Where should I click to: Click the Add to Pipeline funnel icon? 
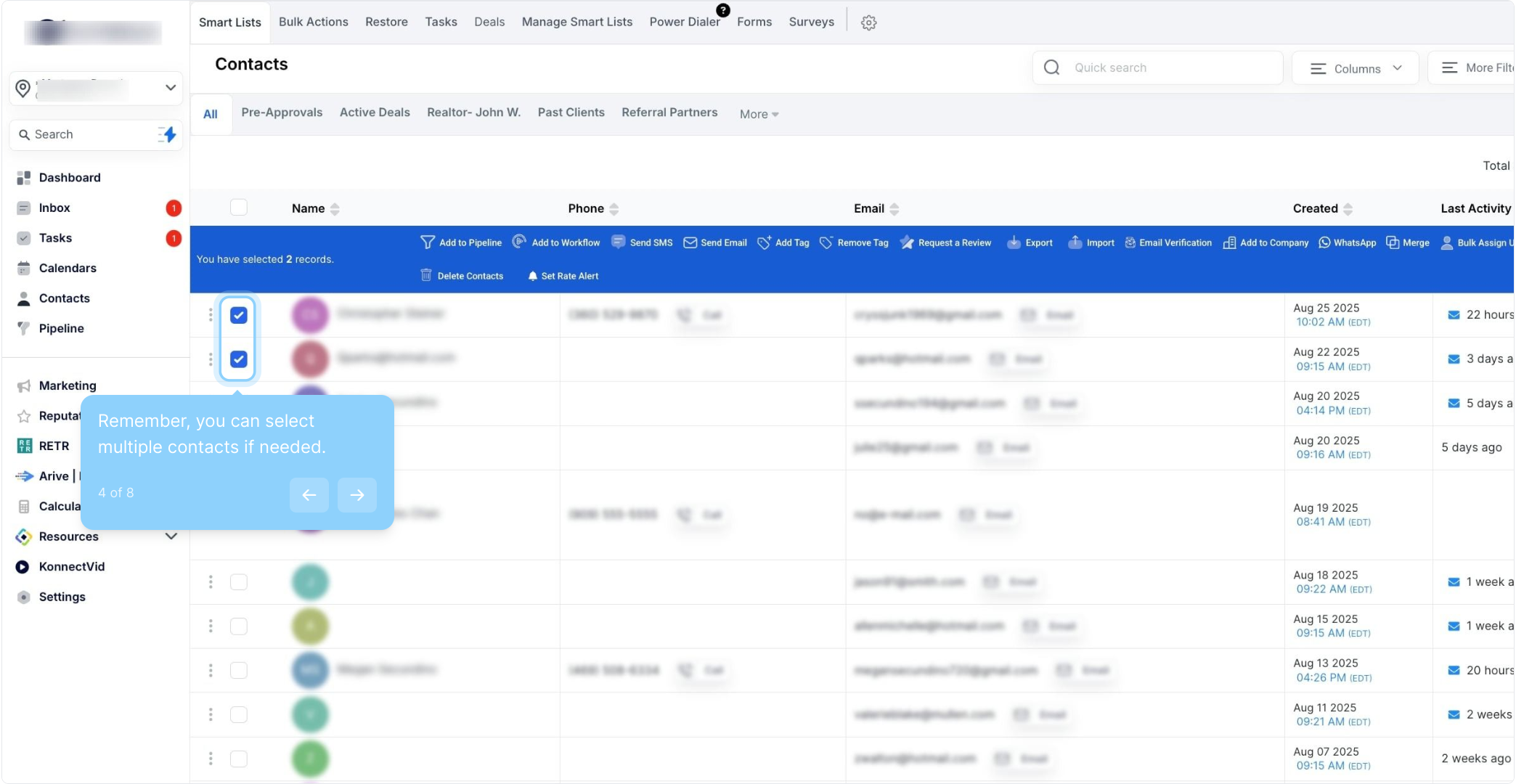point(428,242)
